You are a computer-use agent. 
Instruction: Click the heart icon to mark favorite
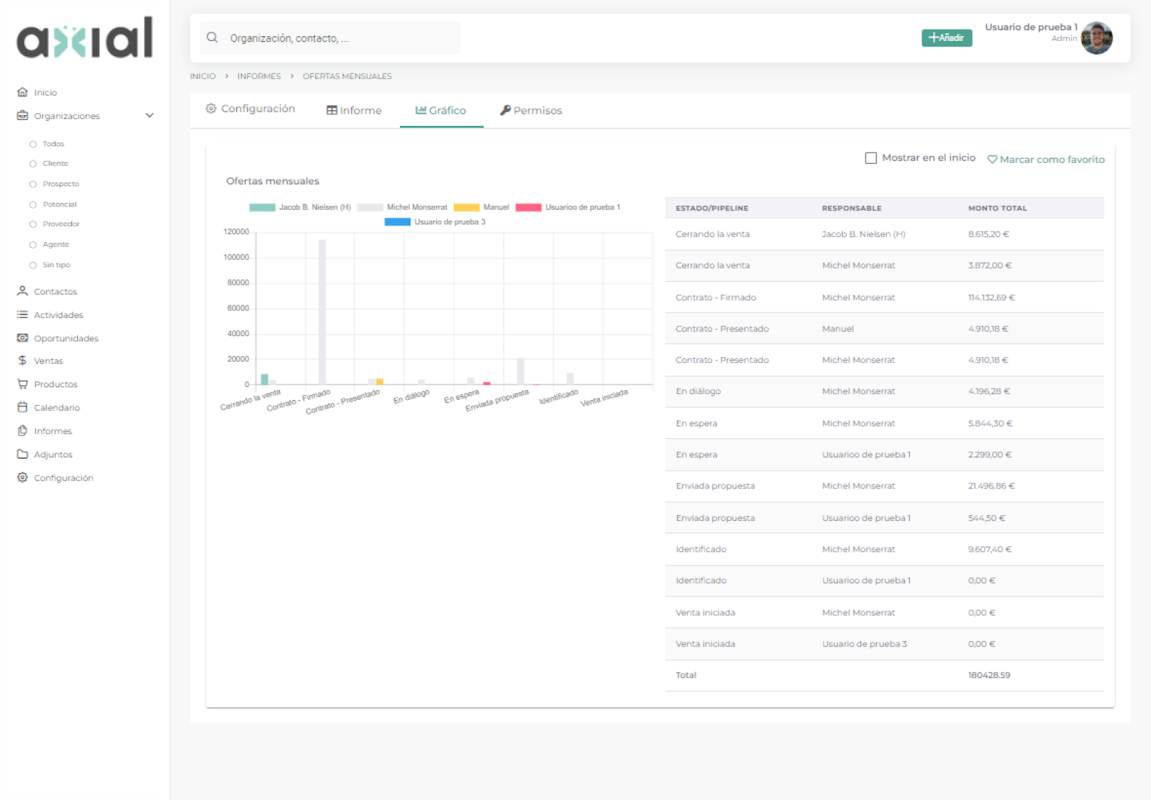(992, 159)
